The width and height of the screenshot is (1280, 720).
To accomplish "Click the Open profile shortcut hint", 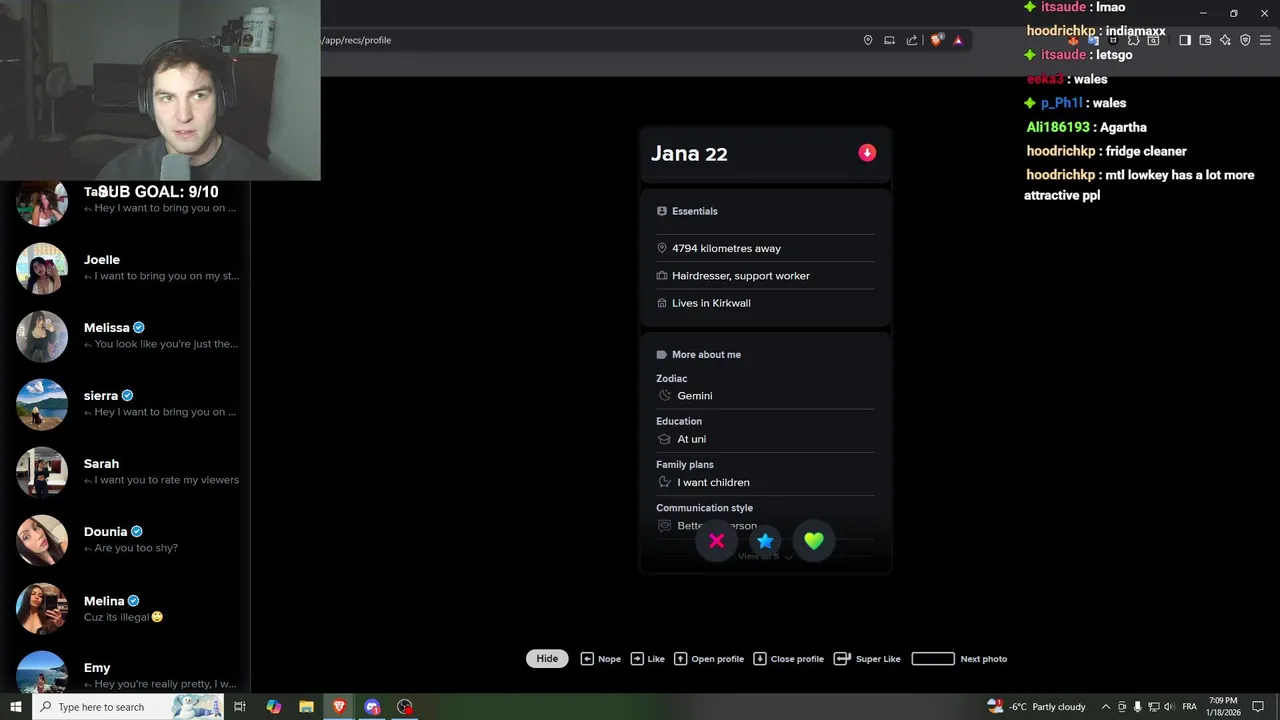I will [709, 659].
